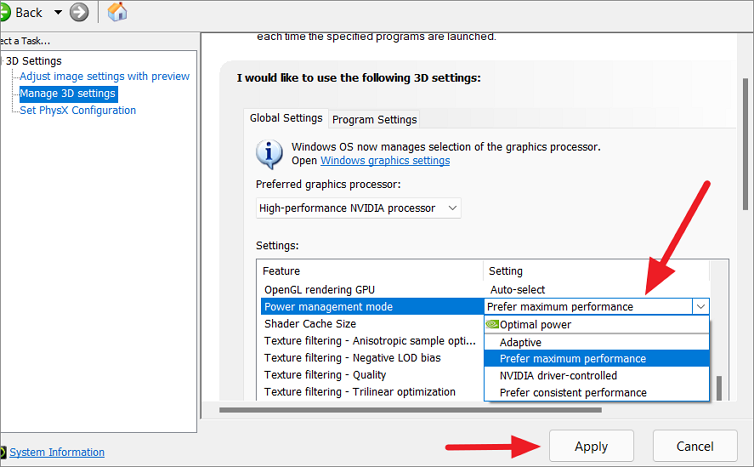Click the NVIDIA logo beside Optimal power

click(492, 325)
